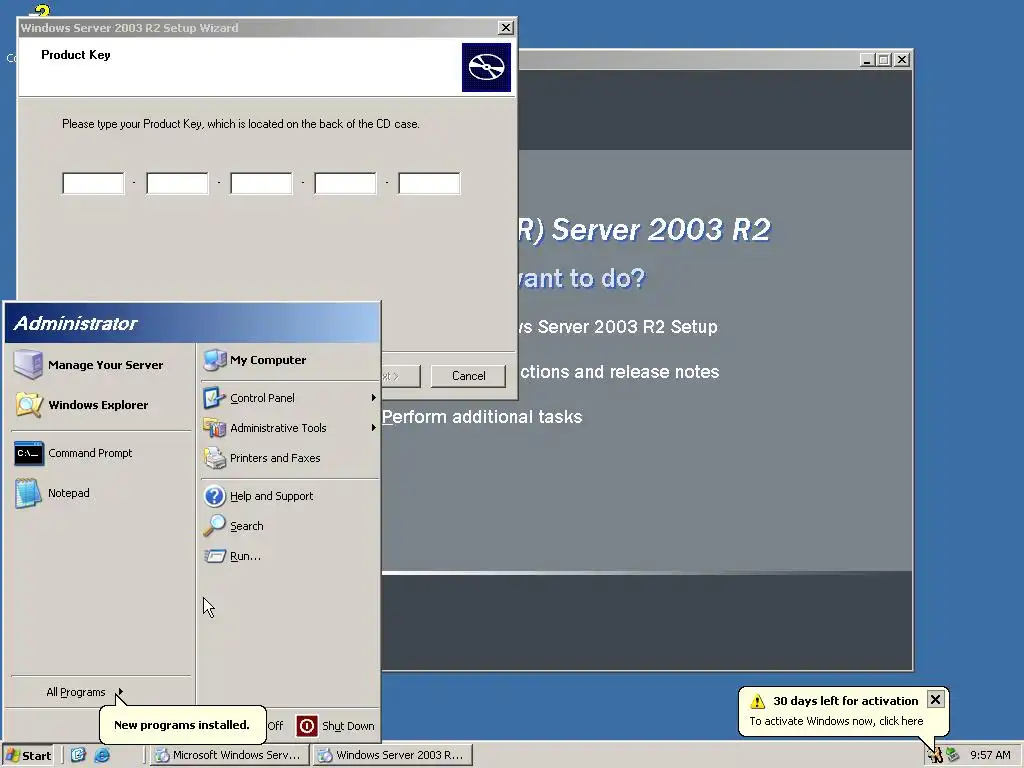The image size is (1024, 768).
Task: Launch Internet Explorer from quick launch
Action: (102, 755)
